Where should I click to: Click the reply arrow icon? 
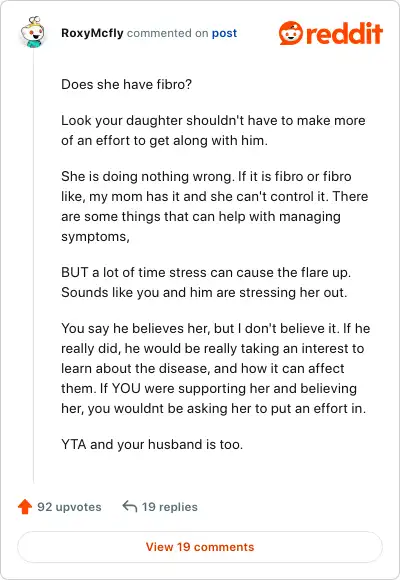point(130,506)
